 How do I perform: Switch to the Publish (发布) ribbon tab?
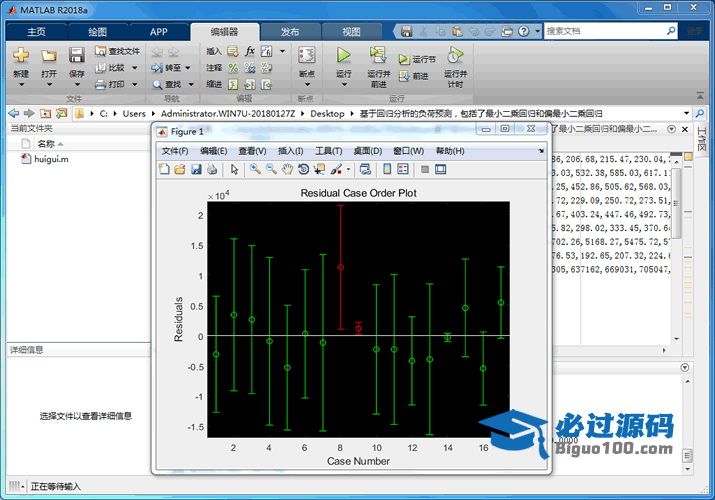click(x=290, y=32)
